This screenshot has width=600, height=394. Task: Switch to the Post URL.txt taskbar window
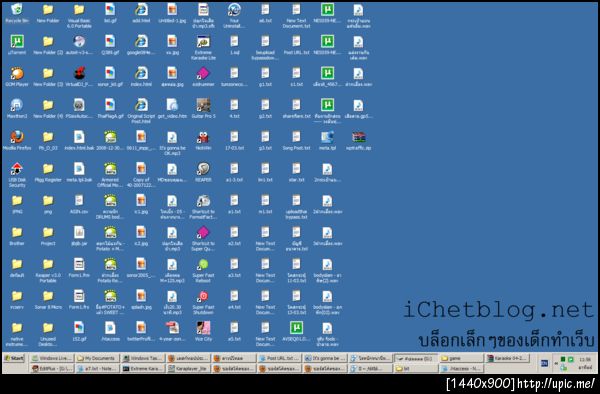[x=279, y=358]
